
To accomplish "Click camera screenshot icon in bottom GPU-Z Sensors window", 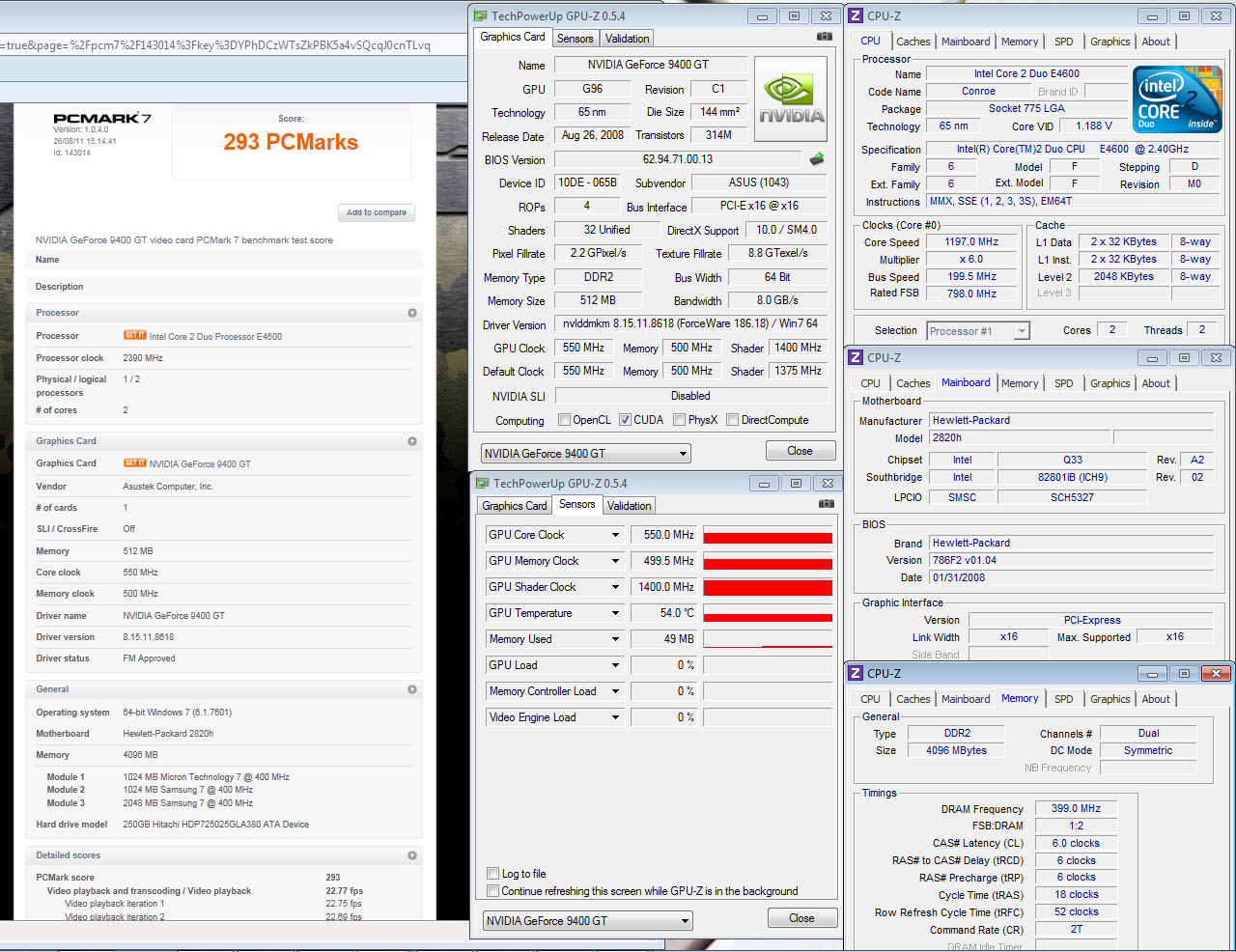I will pos(826,504).
